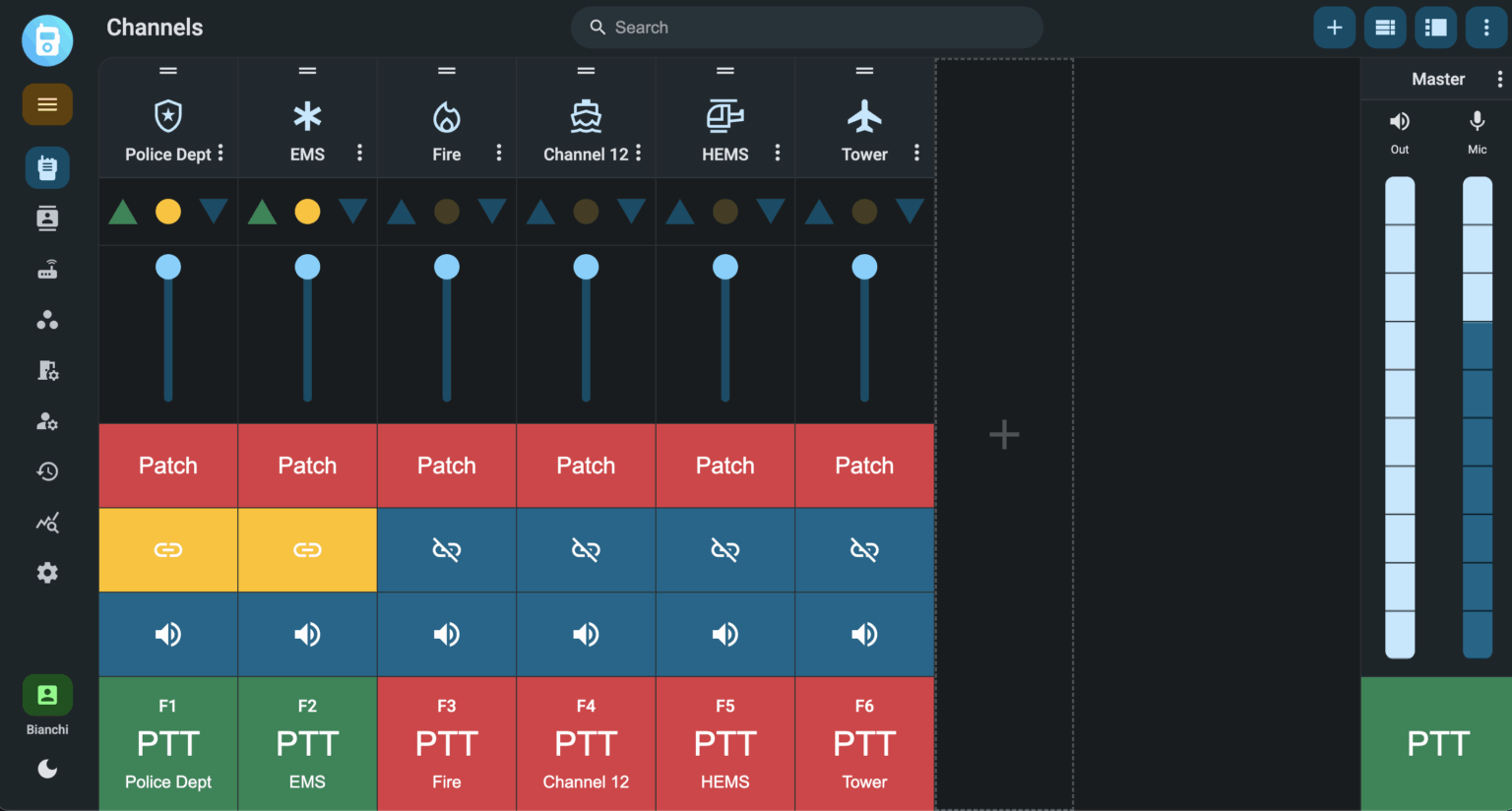The image size is (1512, 811).
Task: Open the Master panel options menu
Action: pyautogui.click(x=1499, y=80)
